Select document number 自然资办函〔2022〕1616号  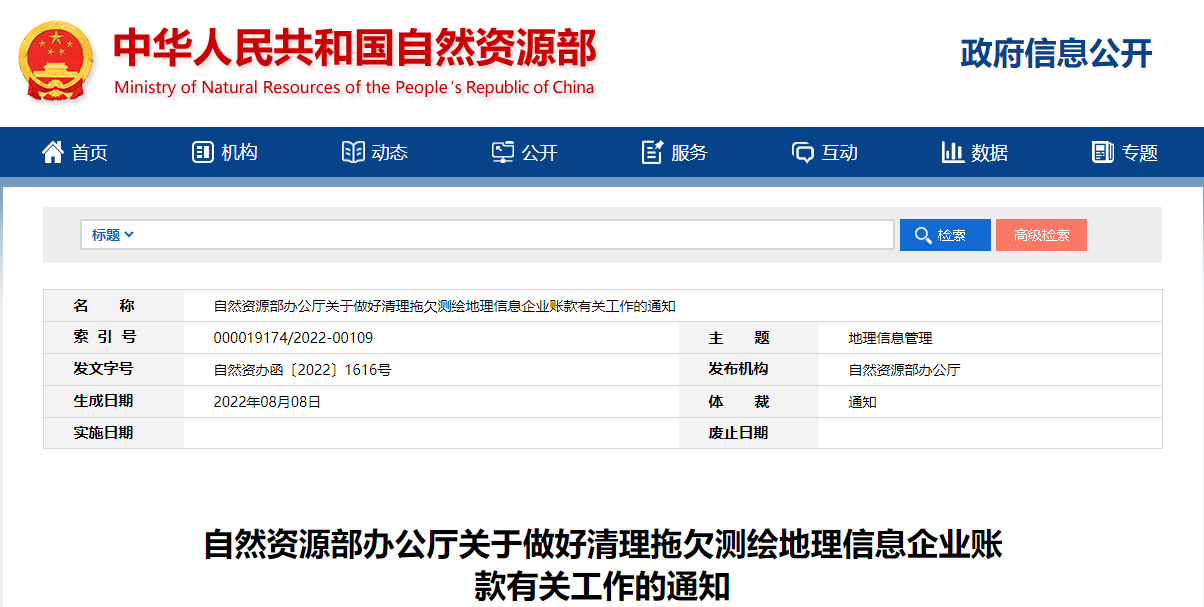click(302, 370)
